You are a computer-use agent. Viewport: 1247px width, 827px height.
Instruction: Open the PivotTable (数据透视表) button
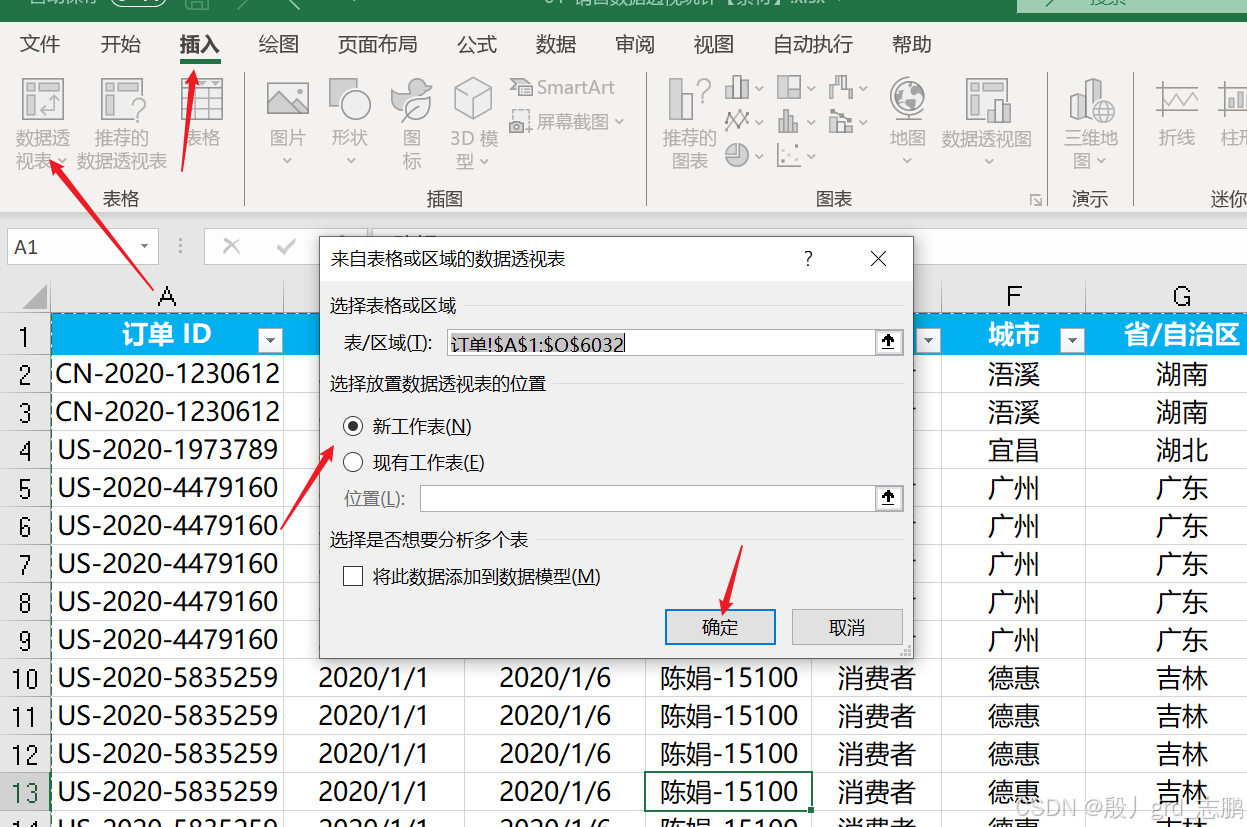43,124
